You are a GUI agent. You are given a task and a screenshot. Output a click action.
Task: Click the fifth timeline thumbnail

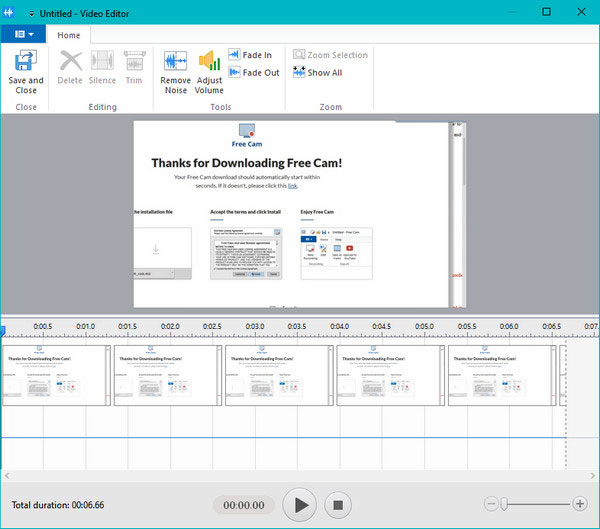[502, 376]
